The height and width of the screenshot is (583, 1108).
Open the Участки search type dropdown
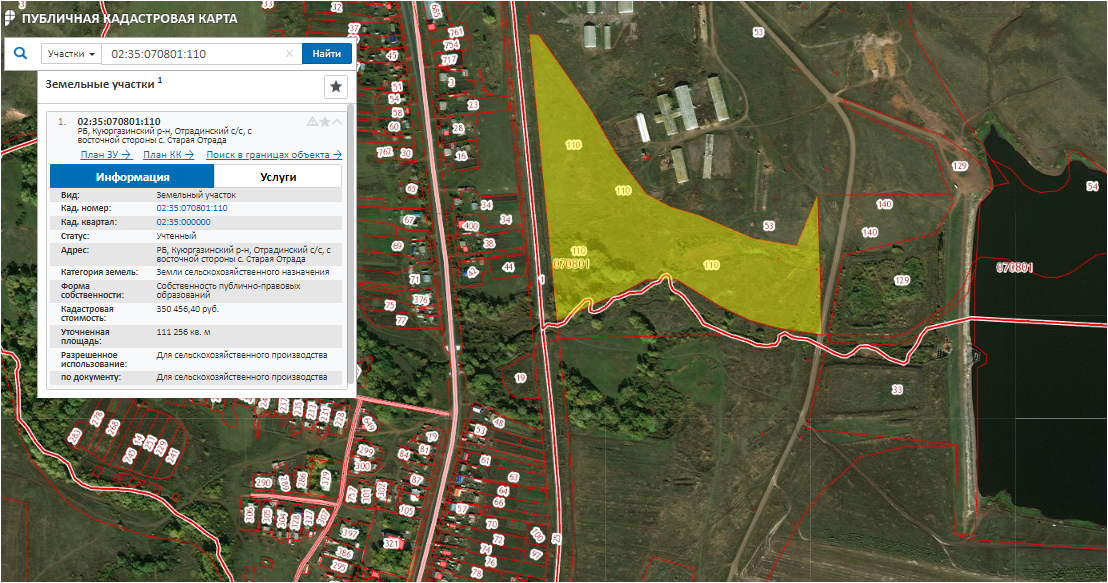(x=71, y=54)
